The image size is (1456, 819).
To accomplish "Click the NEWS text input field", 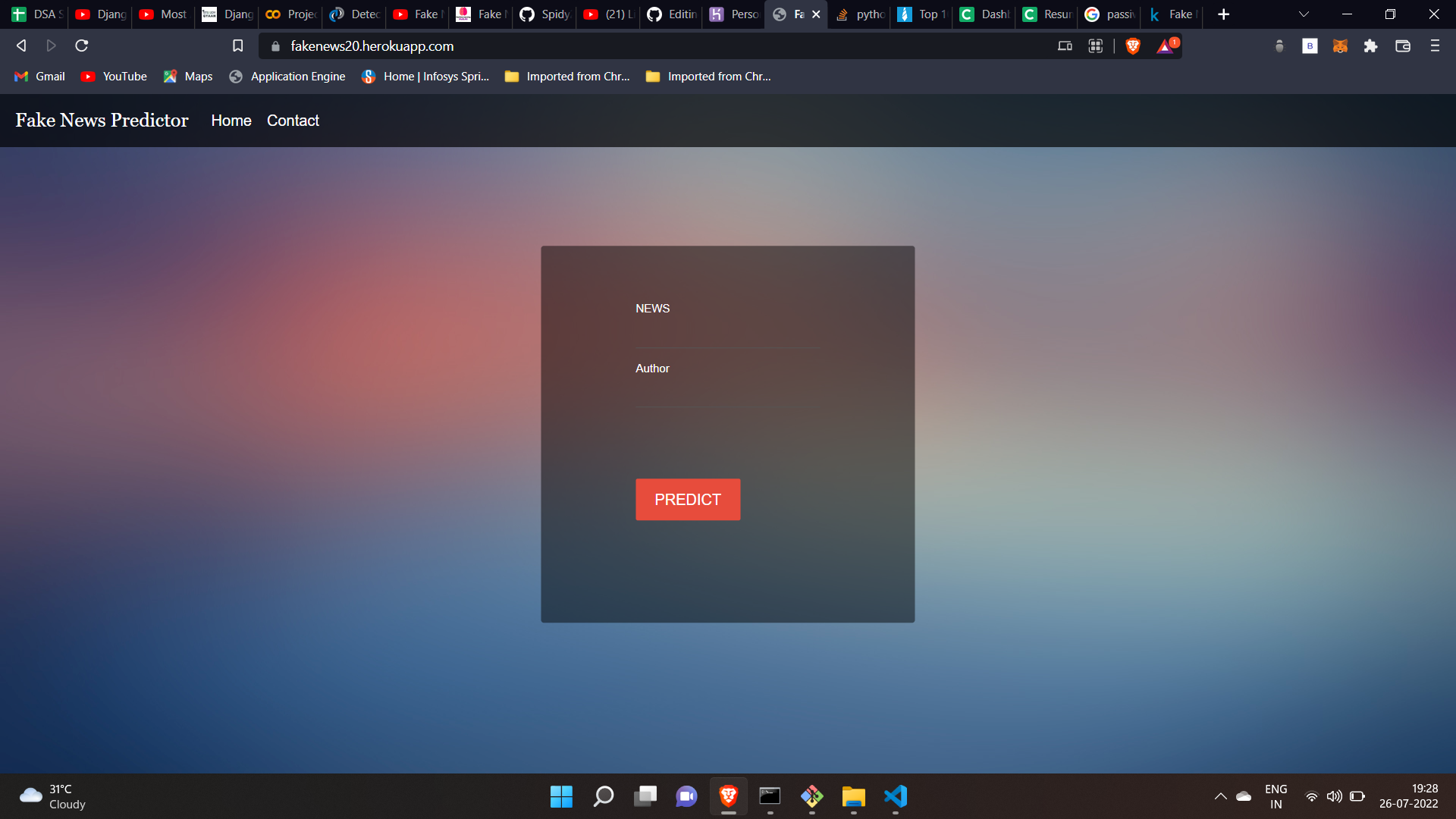I will 726,335.
